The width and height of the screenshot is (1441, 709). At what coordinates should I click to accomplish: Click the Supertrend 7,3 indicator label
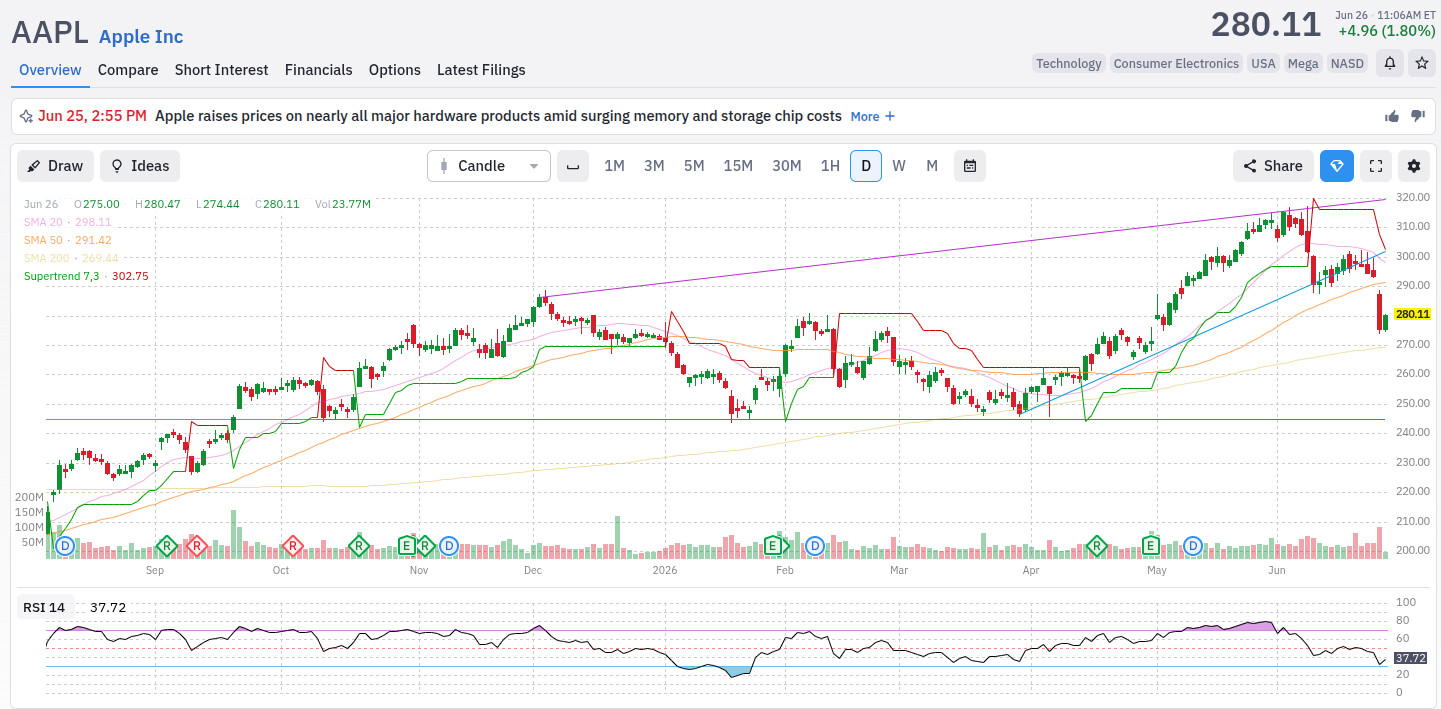click(86, 276)
